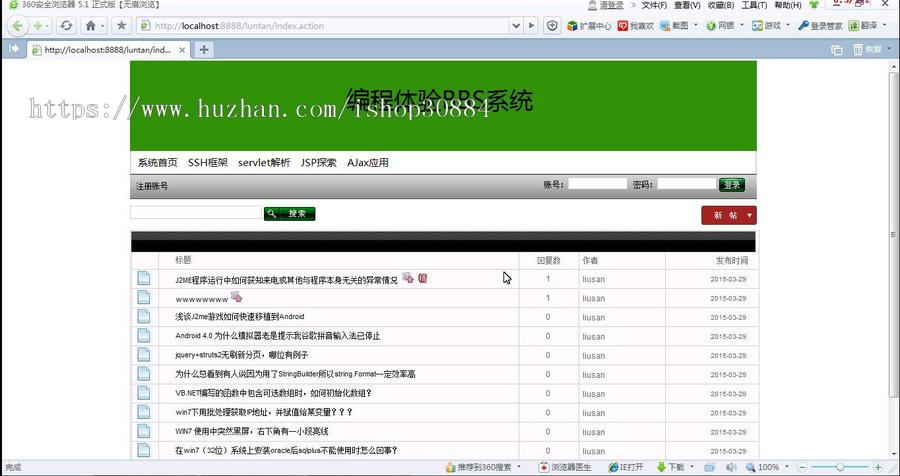
Task: Click the green 登录 login button
Action: click(732, 184)
